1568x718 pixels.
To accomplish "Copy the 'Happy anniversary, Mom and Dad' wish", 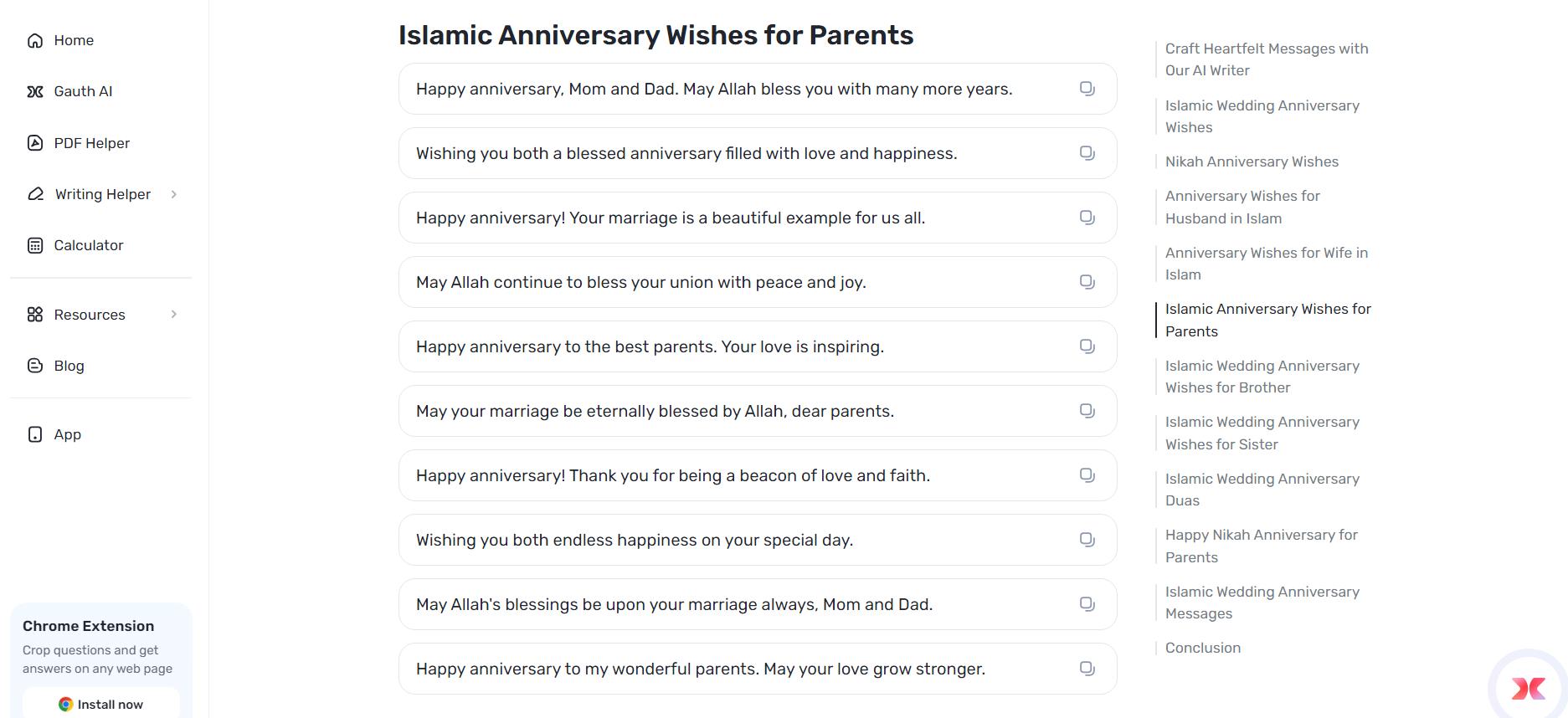I will (x=1087, y=88).
